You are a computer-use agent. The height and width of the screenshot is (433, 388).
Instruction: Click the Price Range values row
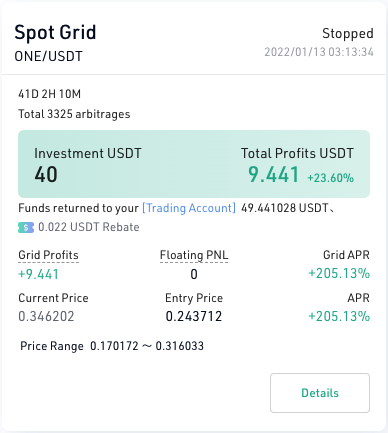[112, 346]
